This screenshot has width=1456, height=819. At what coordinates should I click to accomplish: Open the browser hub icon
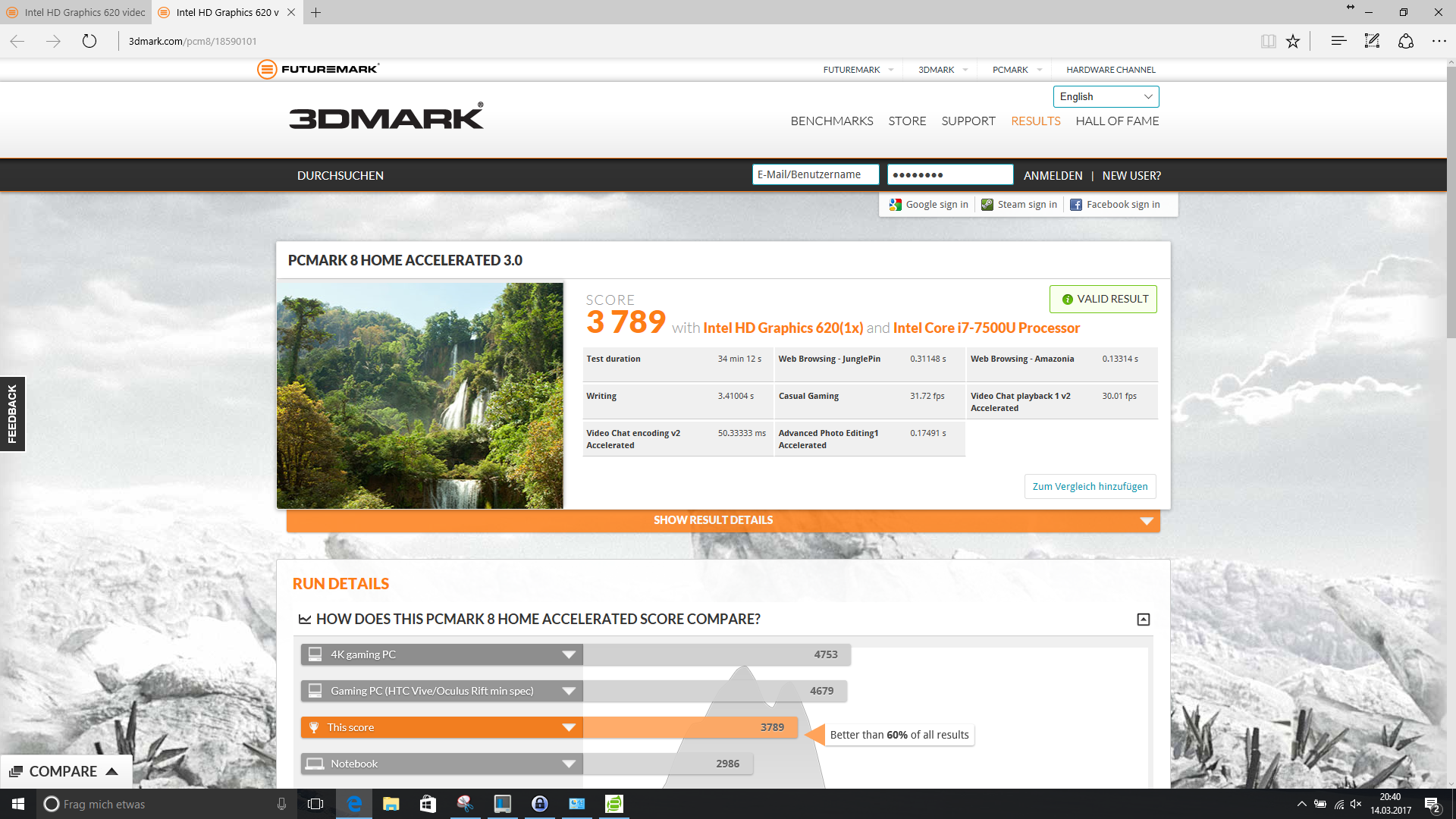[1338, 41]
